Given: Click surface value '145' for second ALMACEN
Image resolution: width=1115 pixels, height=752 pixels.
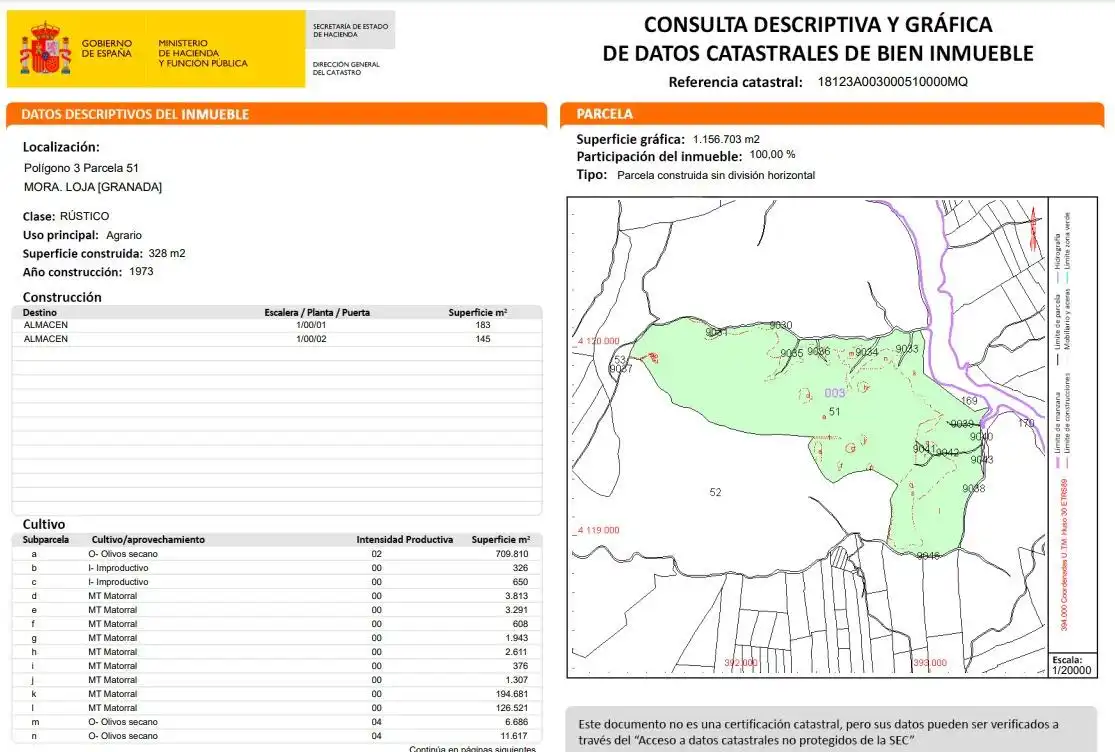Looking at the screenshot, I should 483,339.
